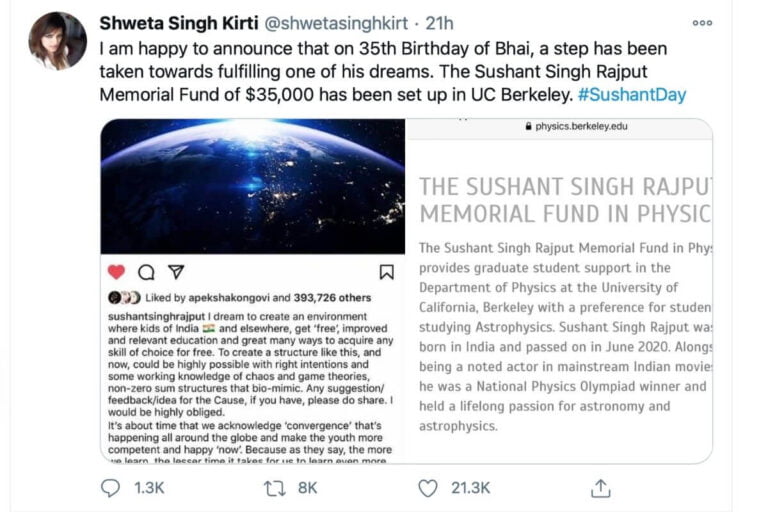Open the Earth from space image
768x512 pixels.
[x=253, y=186]
